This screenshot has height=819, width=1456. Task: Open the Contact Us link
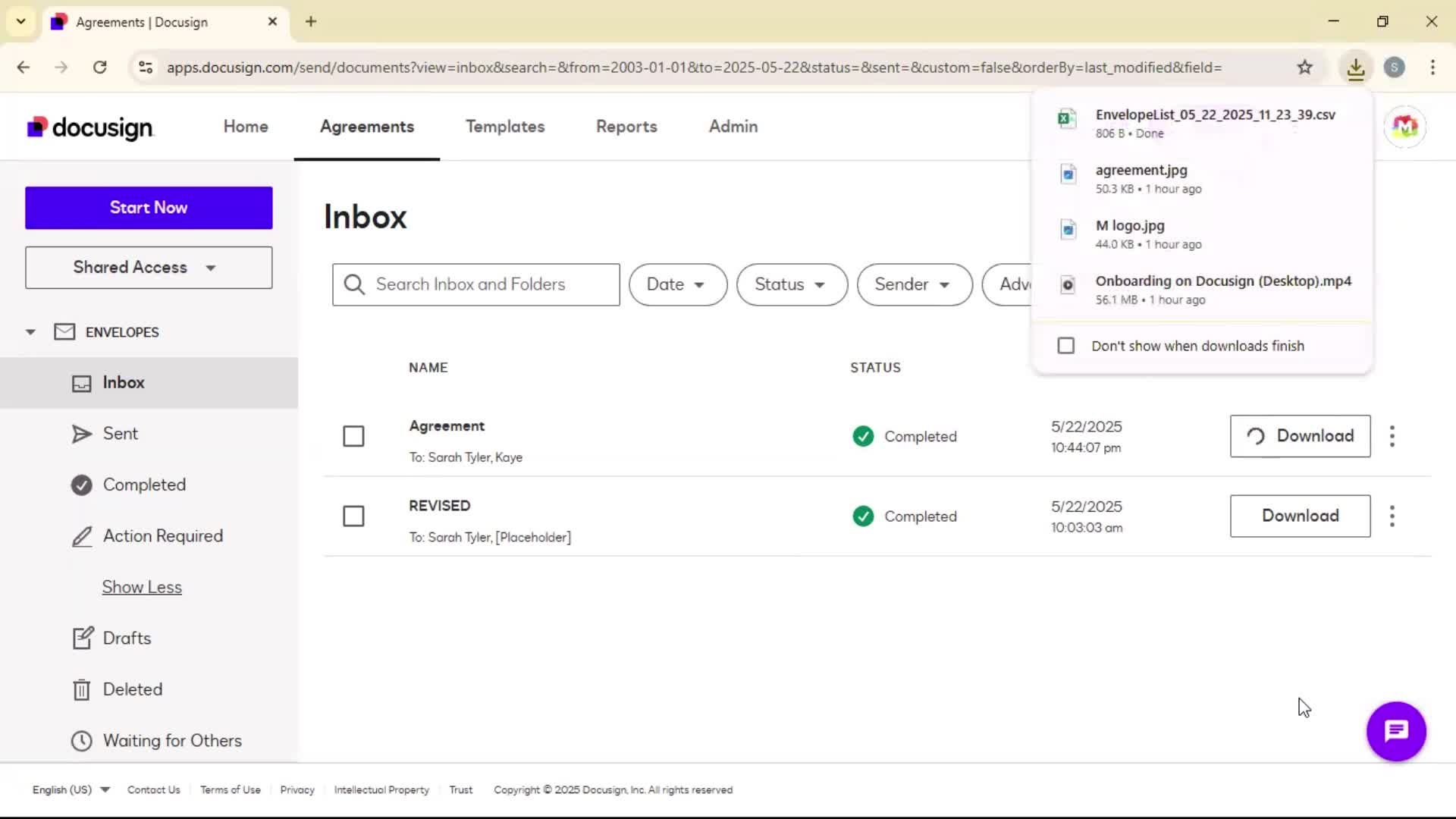[x=154, y=790]
